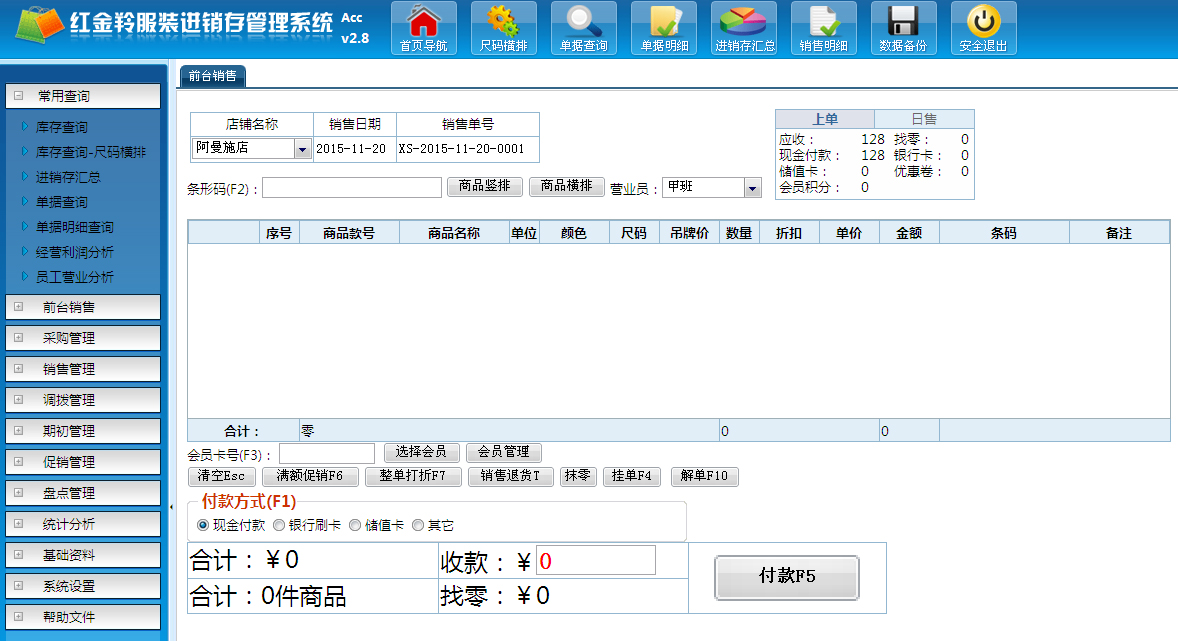
Task: Open 单据明细 toolbar icon
Action: click(664, 27)
